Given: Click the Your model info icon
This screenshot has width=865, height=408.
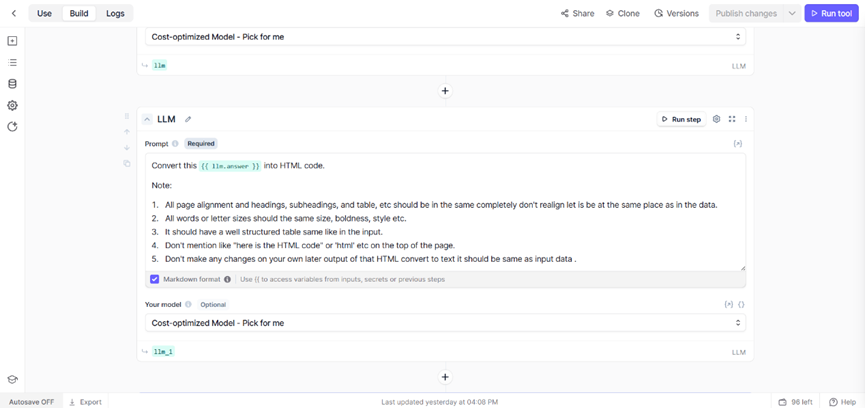Looking at the screenshot, I should pyautogui.click(x=188, y=304).
